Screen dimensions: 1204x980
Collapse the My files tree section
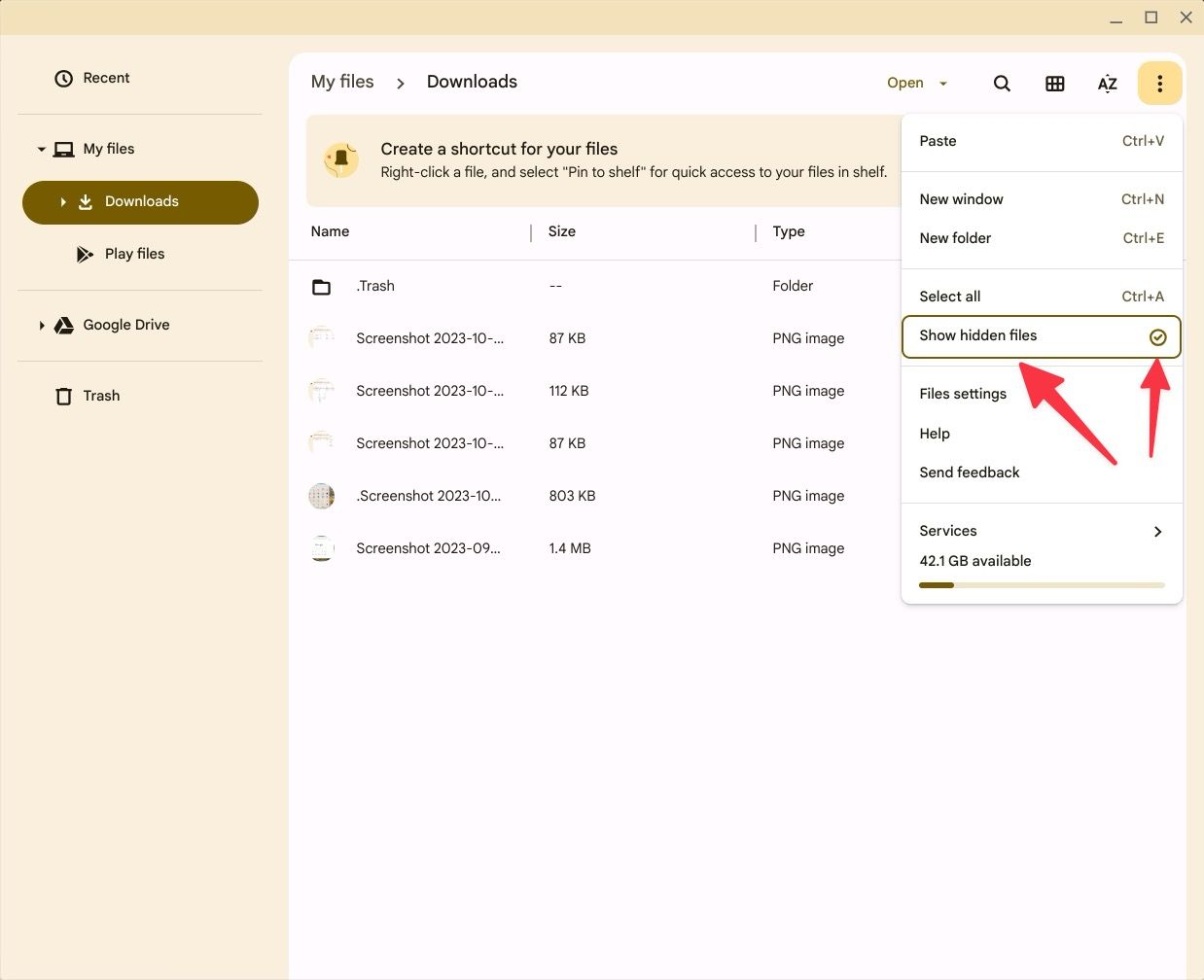(41, 149)
